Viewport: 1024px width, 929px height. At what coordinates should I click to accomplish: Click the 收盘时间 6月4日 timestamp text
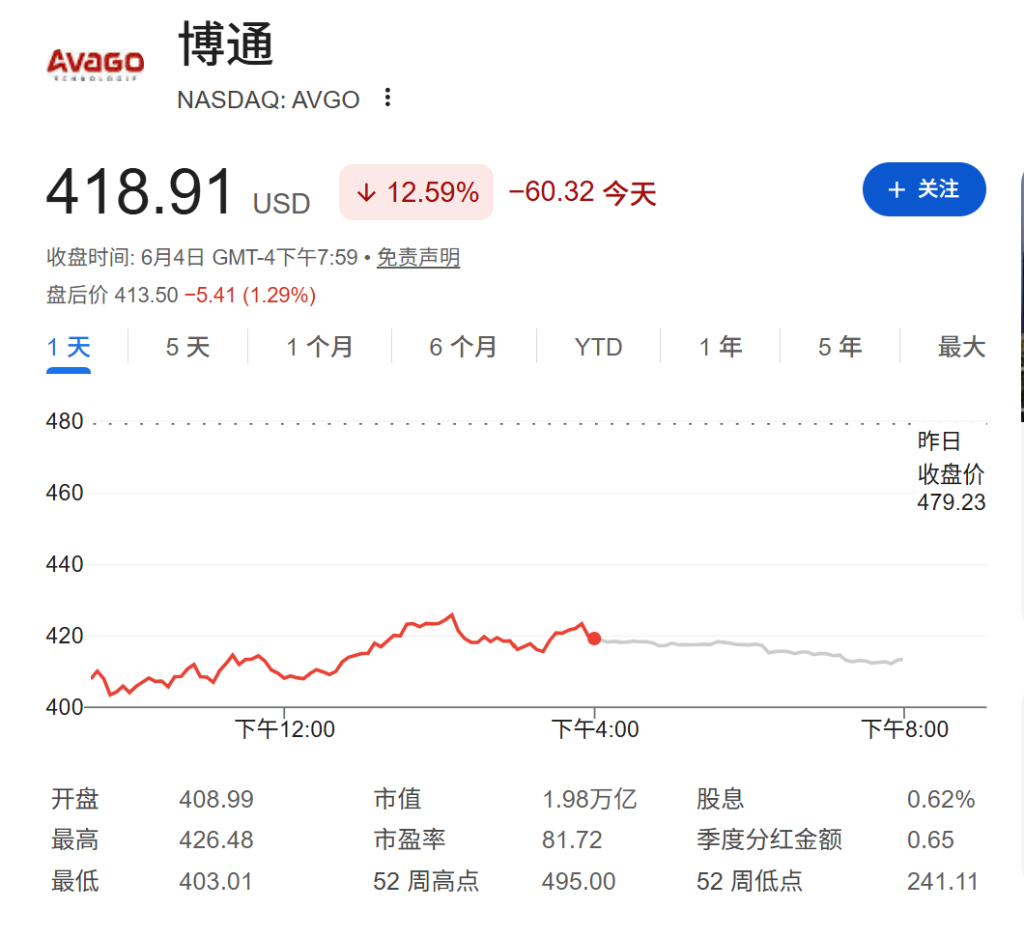click(202, 257)
